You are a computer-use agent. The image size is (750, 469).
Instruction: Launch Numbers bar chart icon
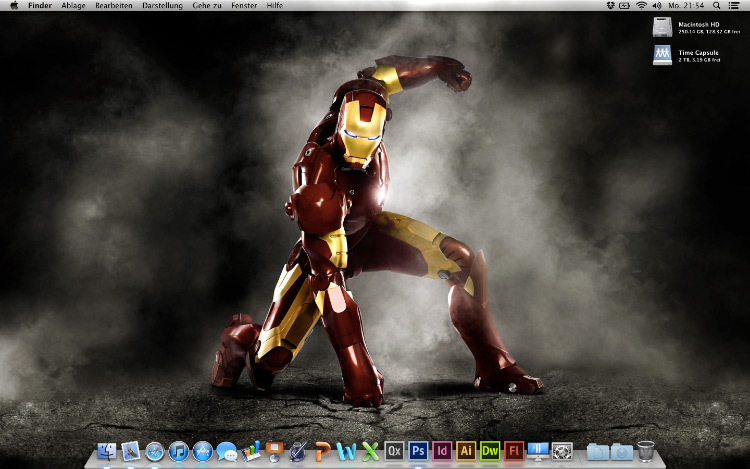pyautogui.click(x=251, y=451)
